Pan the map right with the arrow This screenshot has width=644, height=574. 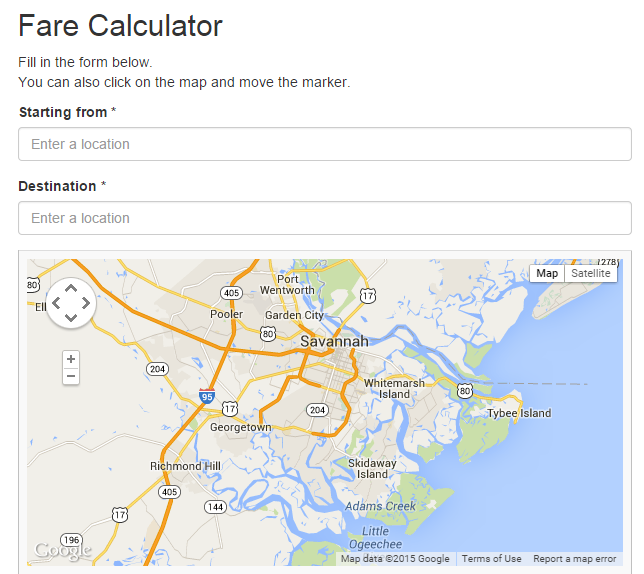point(86,303)
